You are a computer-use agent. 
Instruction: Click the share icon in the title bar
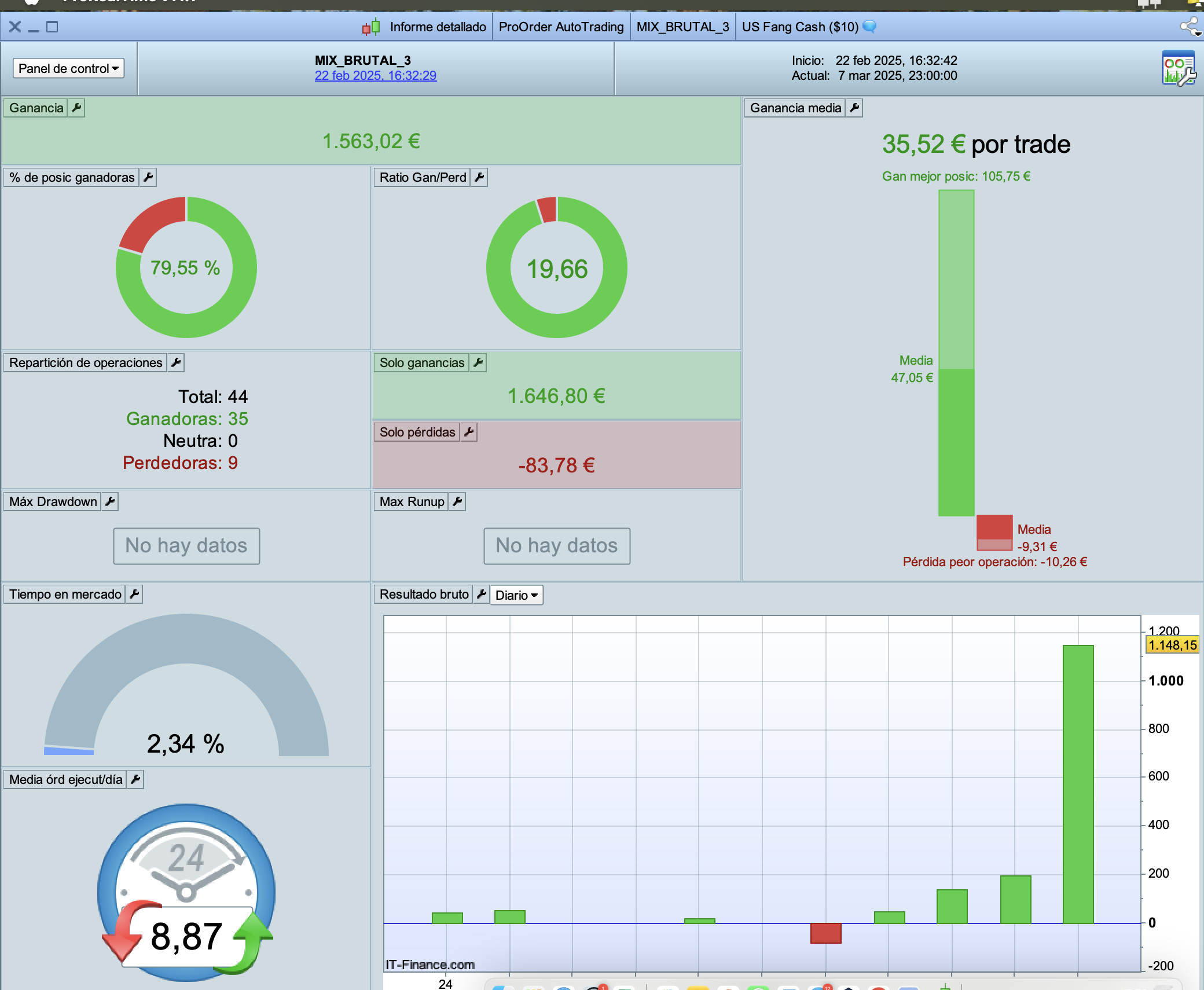point(1190,27)
